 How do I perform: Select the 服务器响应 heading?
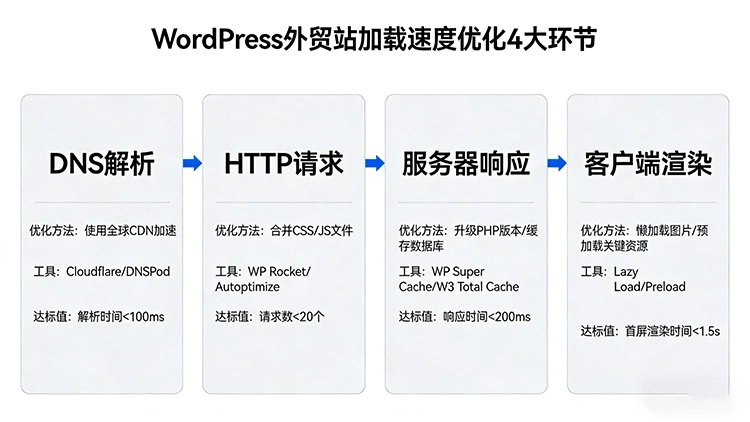click(466, 163)
